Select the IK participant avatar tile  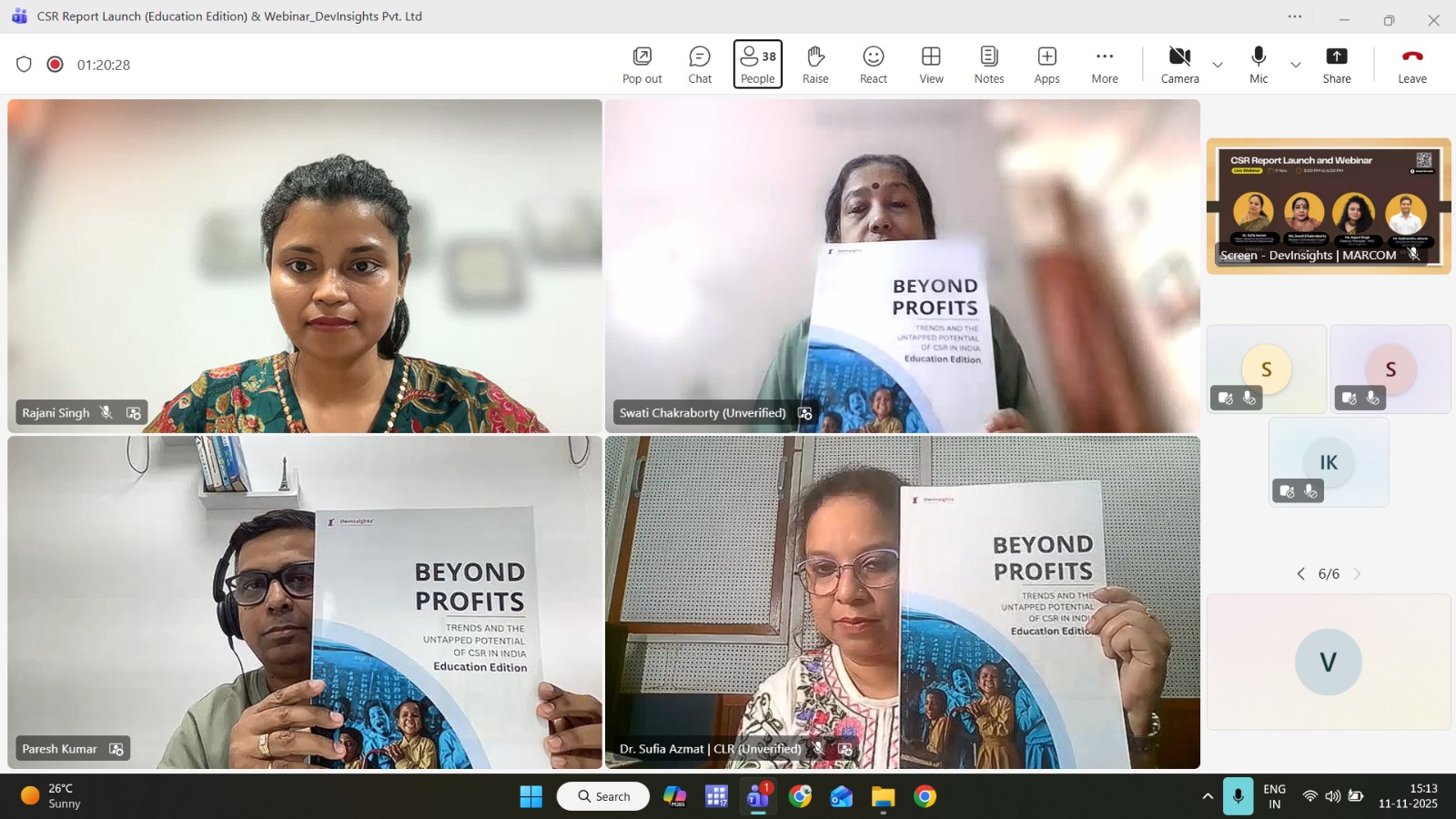1329,461
